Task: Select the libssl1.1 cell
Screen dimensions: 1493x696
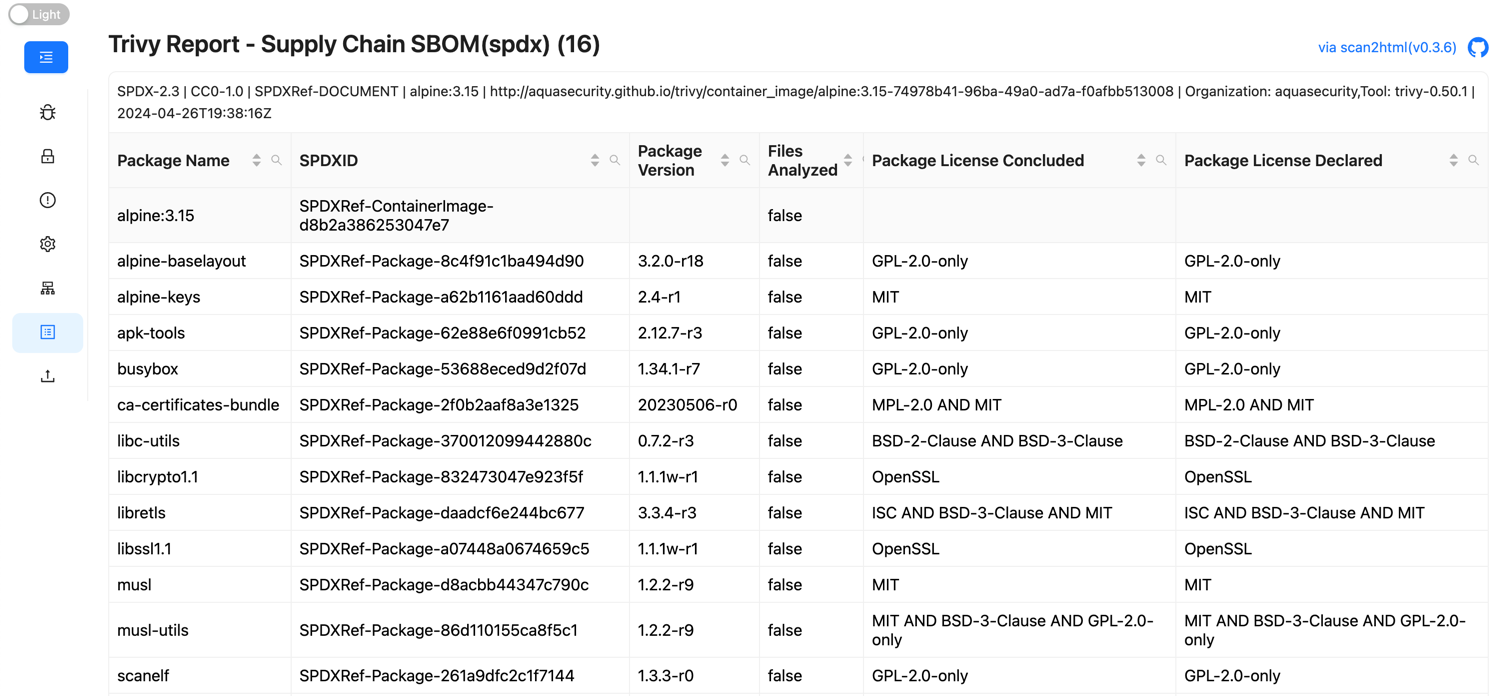Action: (x=200, y=549)
